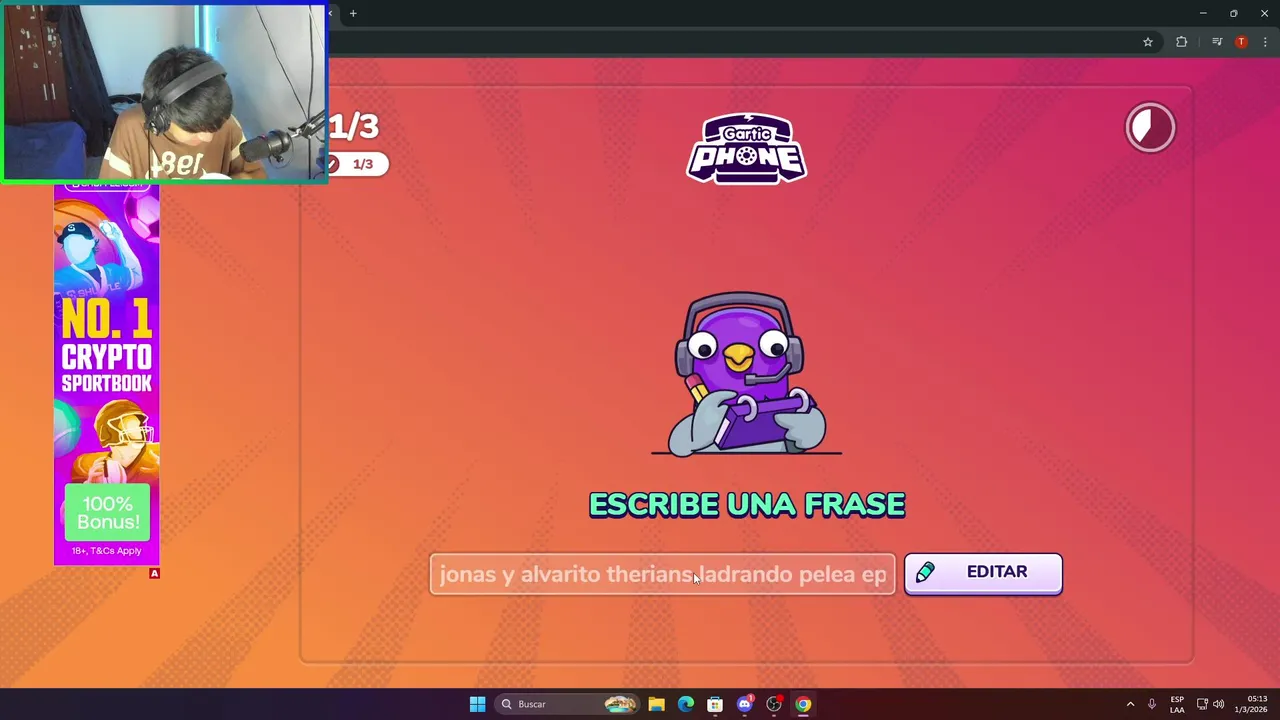1280x720 pixels.
Task: Open OBS Studio from taskbar
Action: (x=774, y=704)
